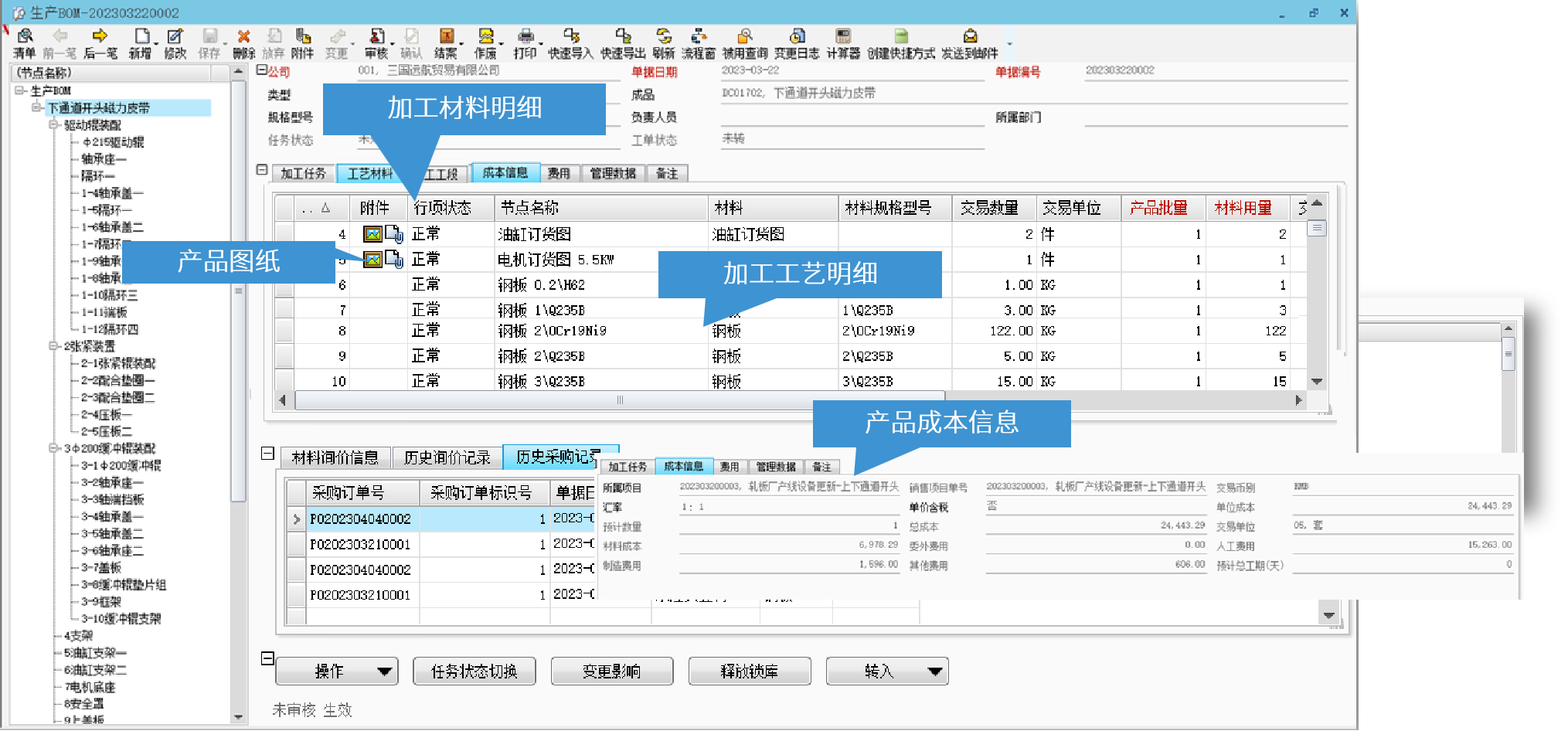Screen dimensions: 1568x731
Task: Create a new document with 新增
Action: tap(141, 36)
